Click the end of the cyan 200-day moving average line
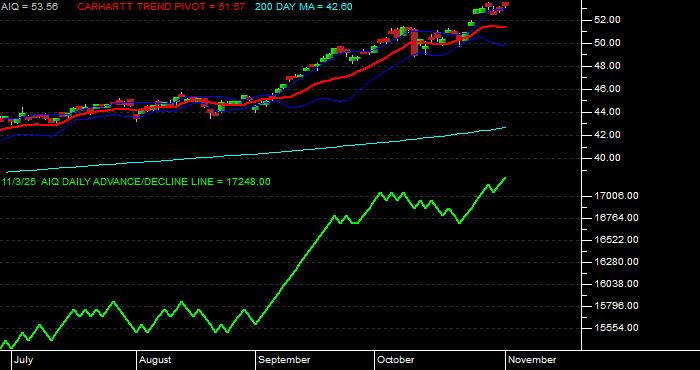 click(x=505, y=128)
